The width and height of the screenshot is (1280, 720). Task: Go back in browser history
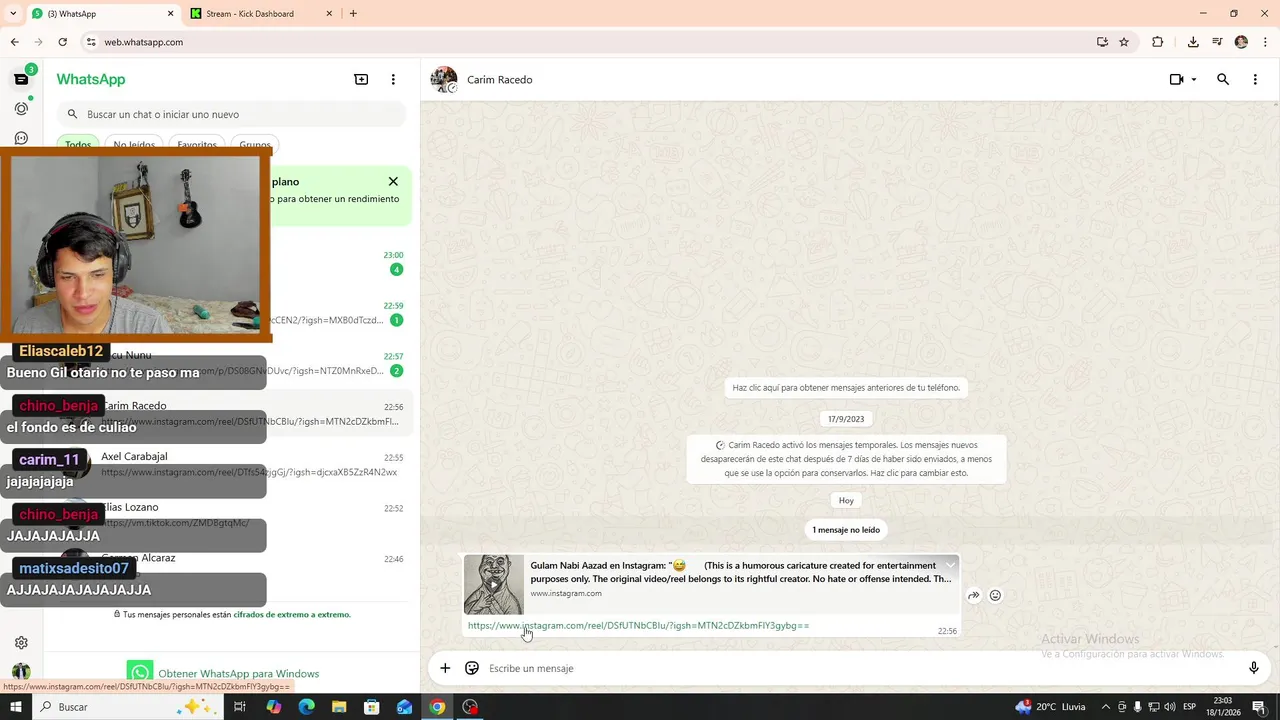(x=14, y=42)
